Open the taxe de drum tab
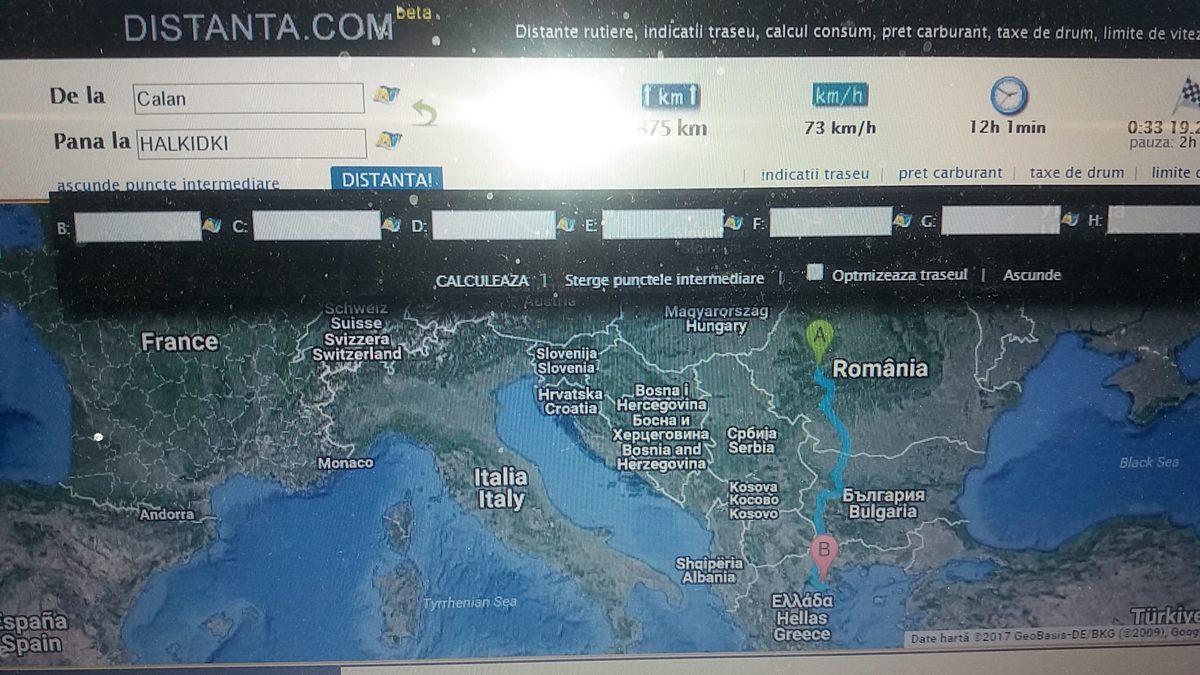This screenshot has width=1200, height=675. click(1076, 172)
